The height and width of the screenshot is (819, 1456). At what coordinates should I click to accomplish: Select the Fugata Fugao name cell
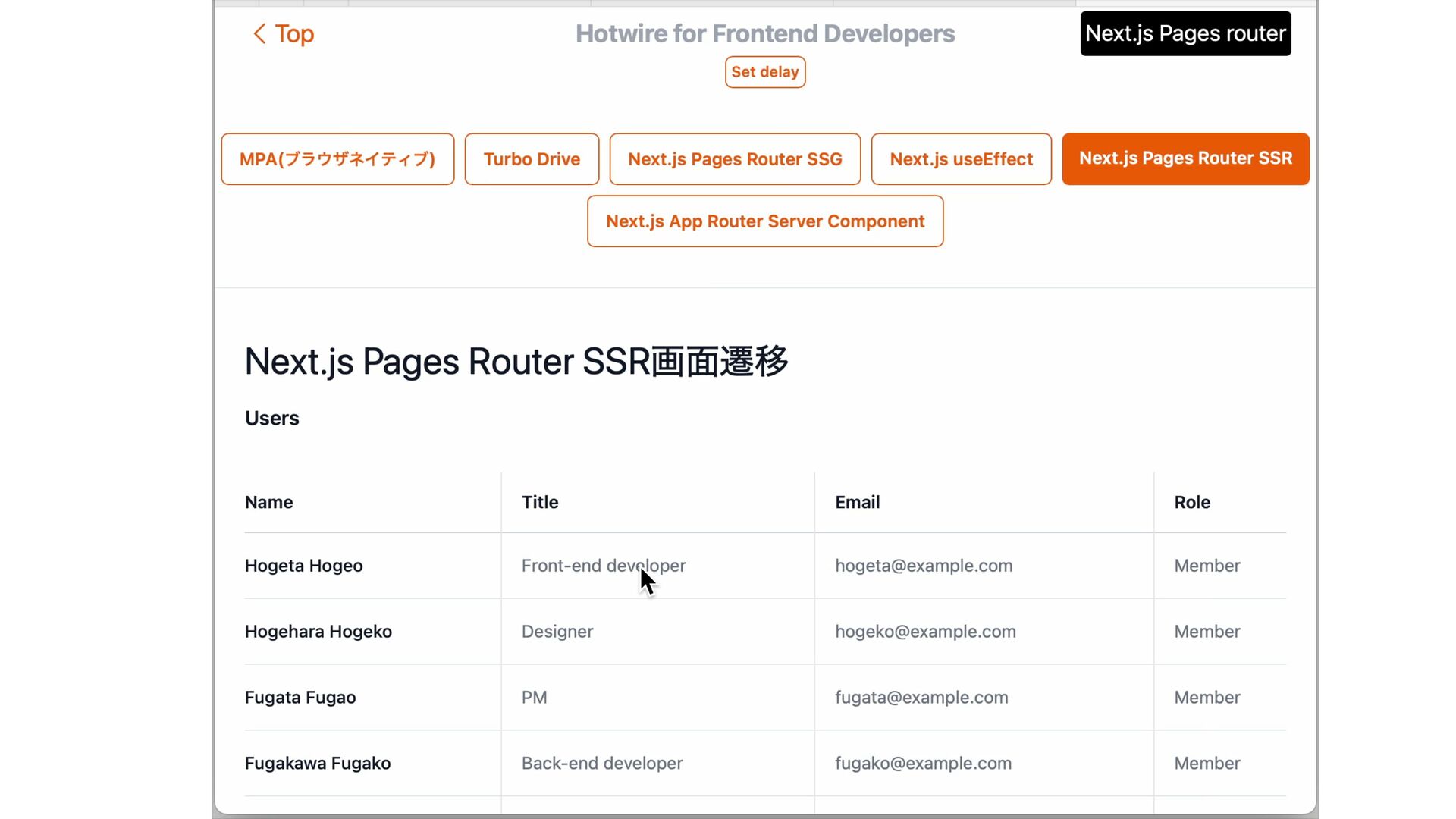pyautogui.click(x=300, y=698)
